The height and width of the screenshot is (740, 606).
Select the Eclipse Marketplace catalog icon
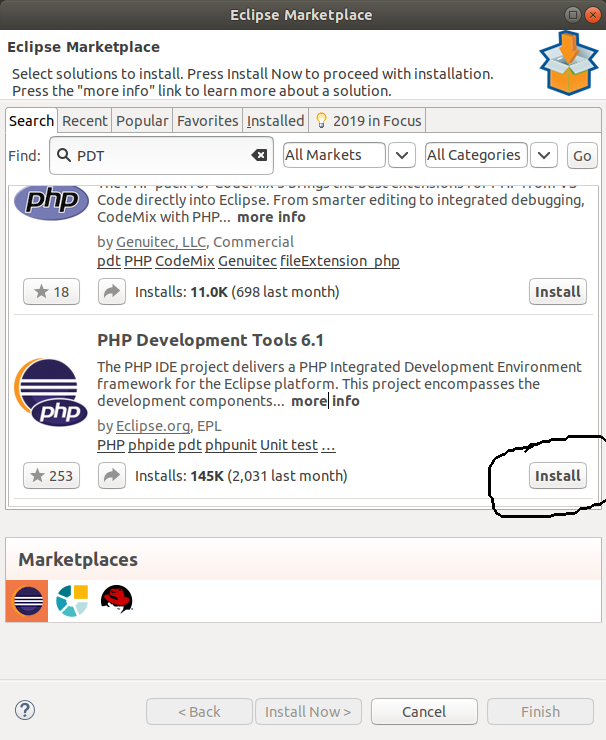click(x=27, y=601)
